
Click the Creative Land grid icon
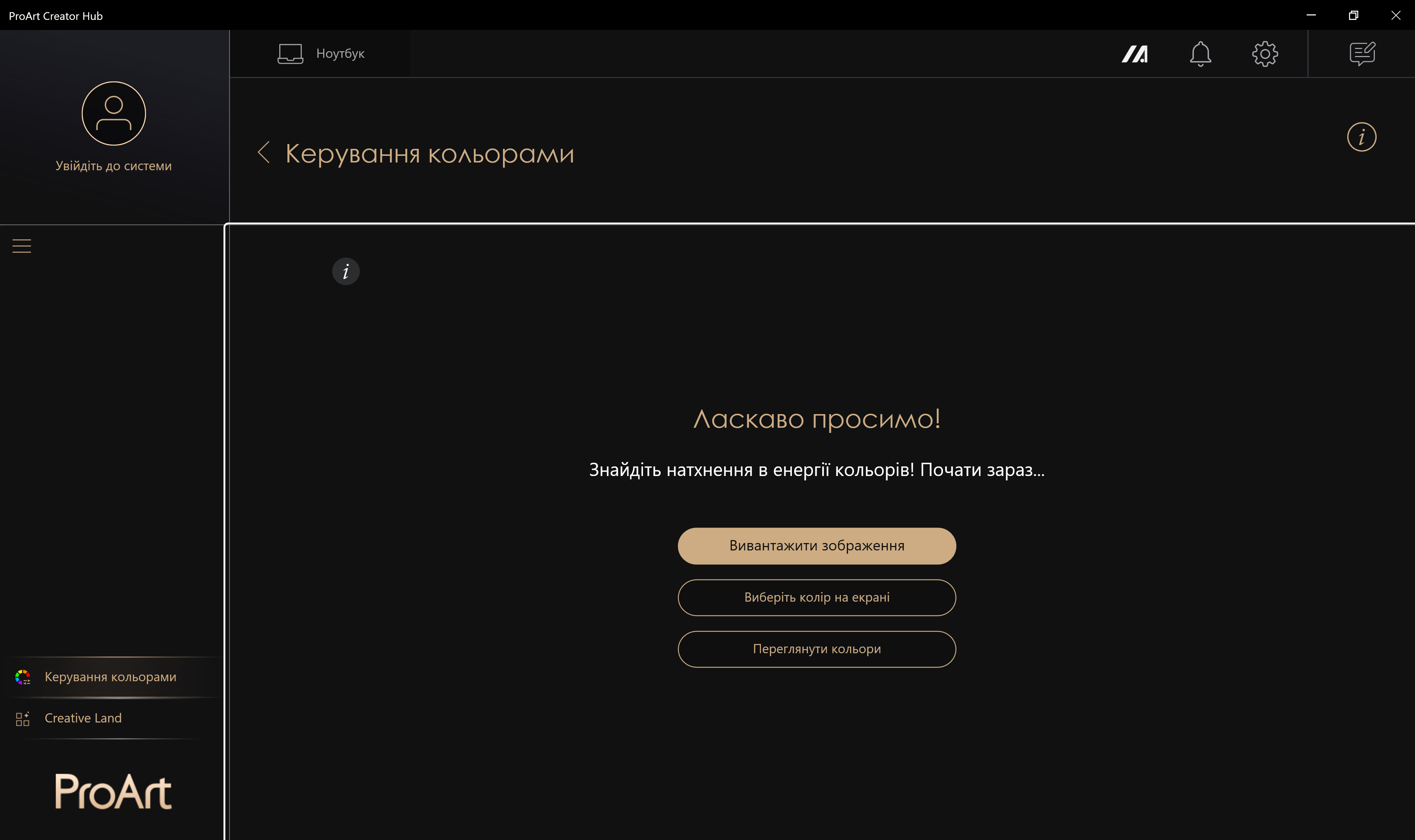coord(22,719)
